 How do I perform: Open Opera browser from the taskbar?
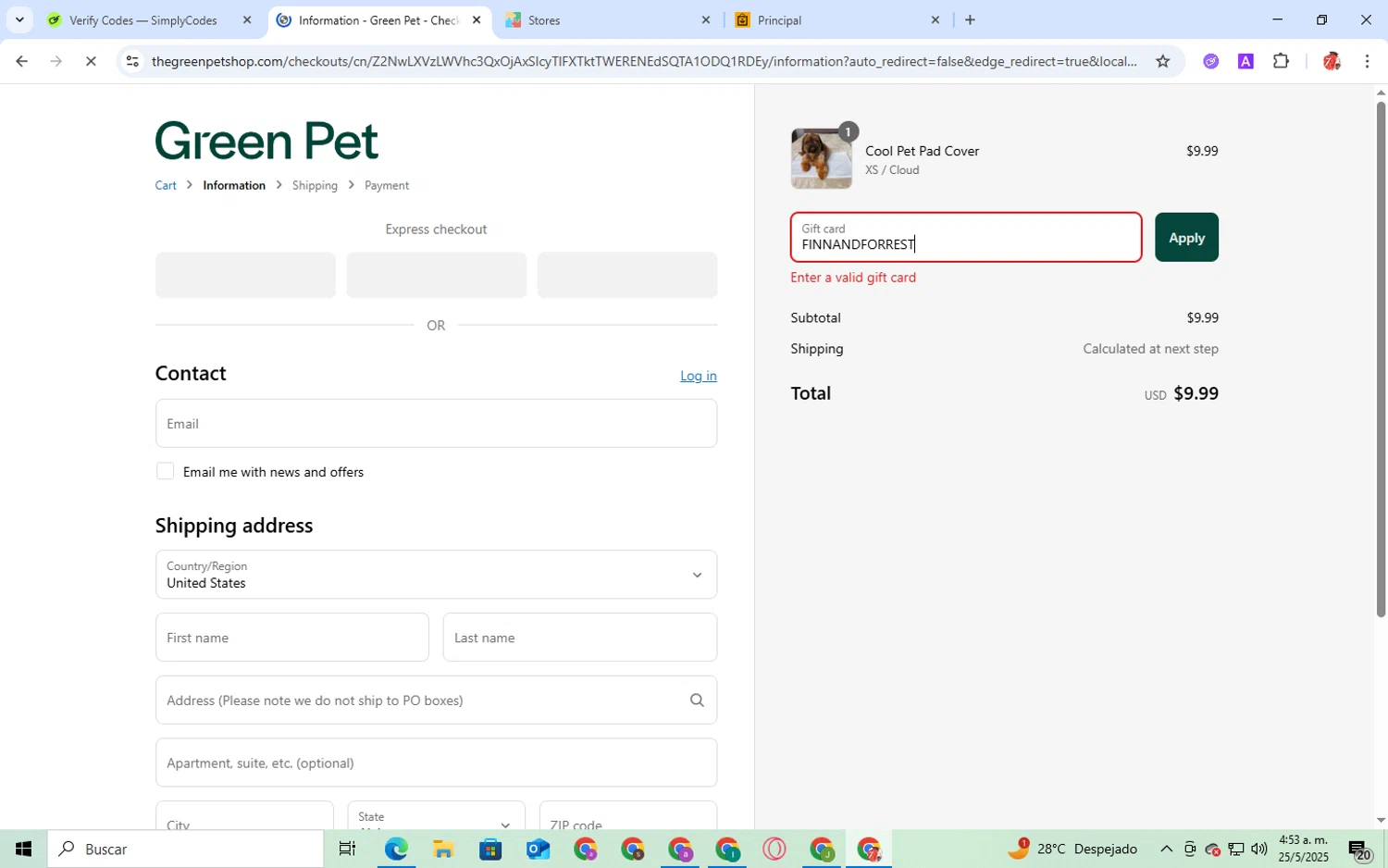pos(775,849)
